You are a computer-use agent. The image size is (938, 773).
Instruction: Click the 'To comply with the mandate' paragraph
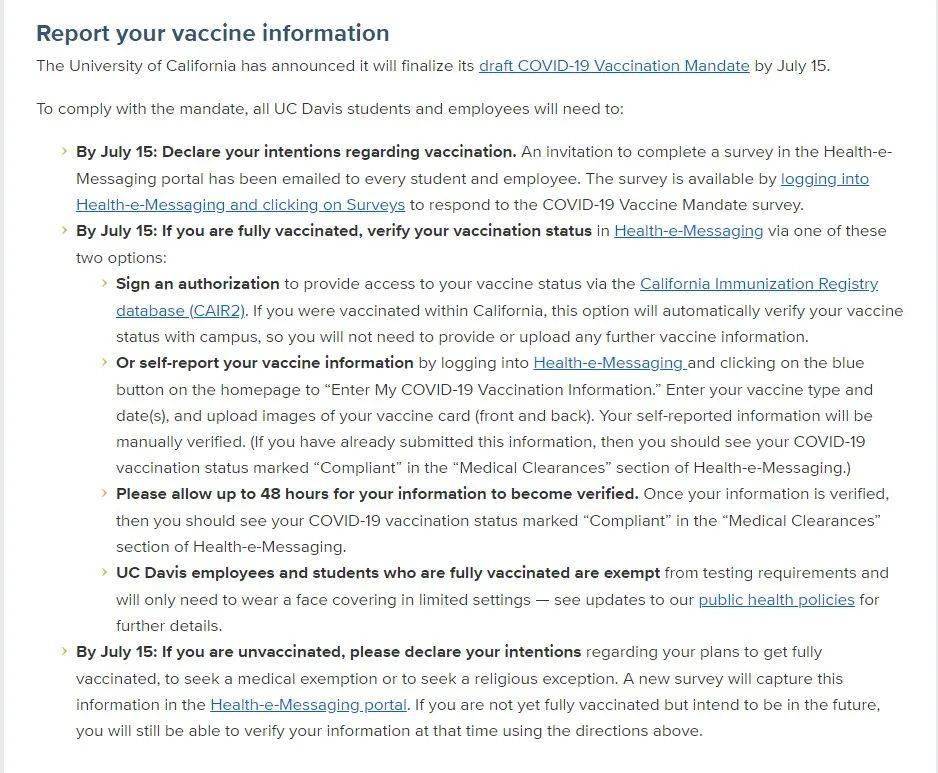[330, 109]
